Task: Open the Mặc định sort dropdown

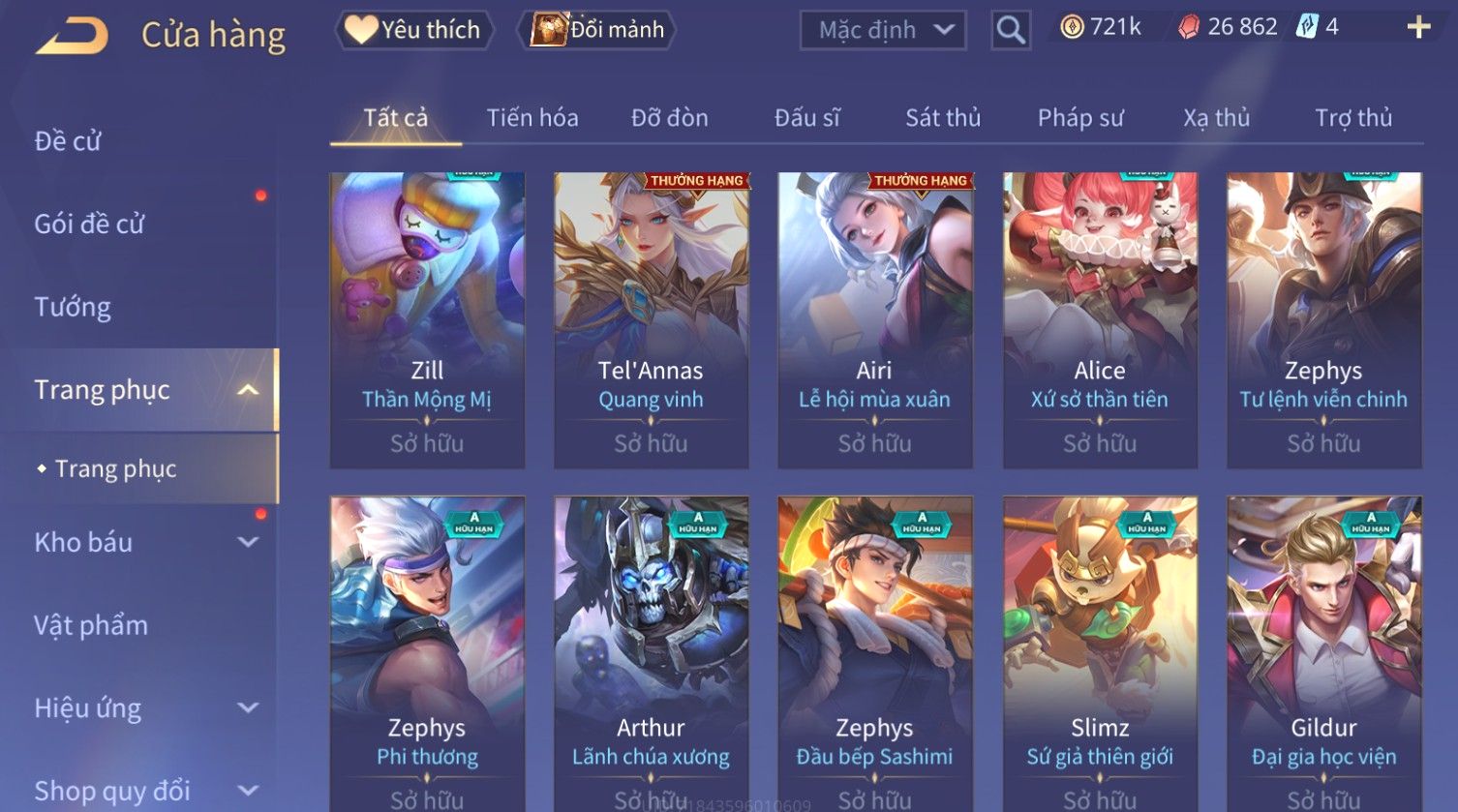Action: click(x=883, y=30)
